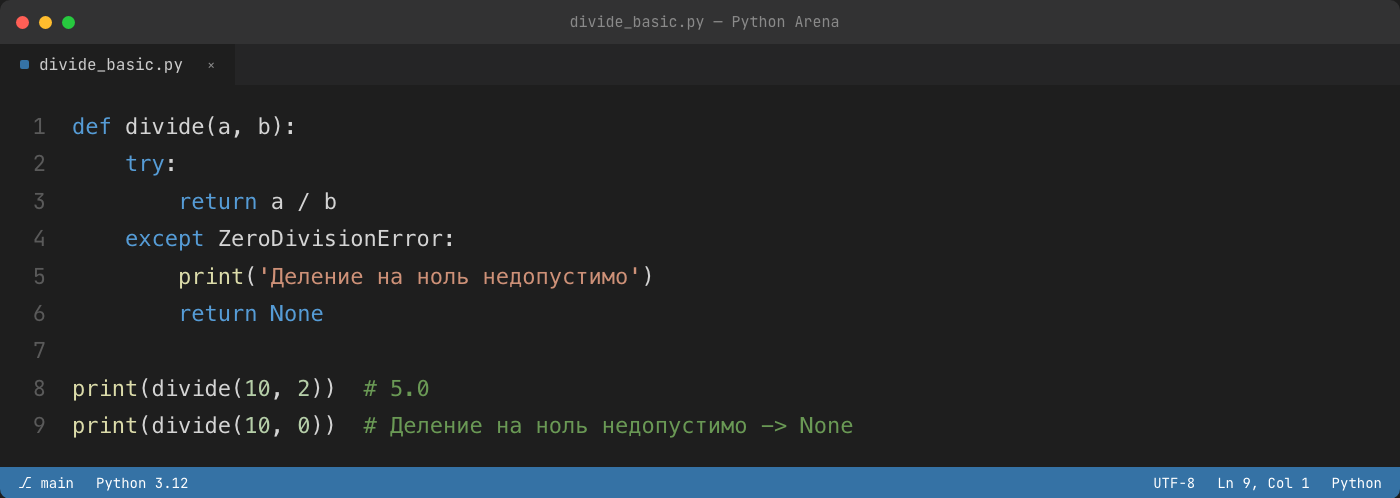The height and width of the screenshot is (498, 1400).
Task: Select the divide_basic.py tab
Action: coord(117,65)
